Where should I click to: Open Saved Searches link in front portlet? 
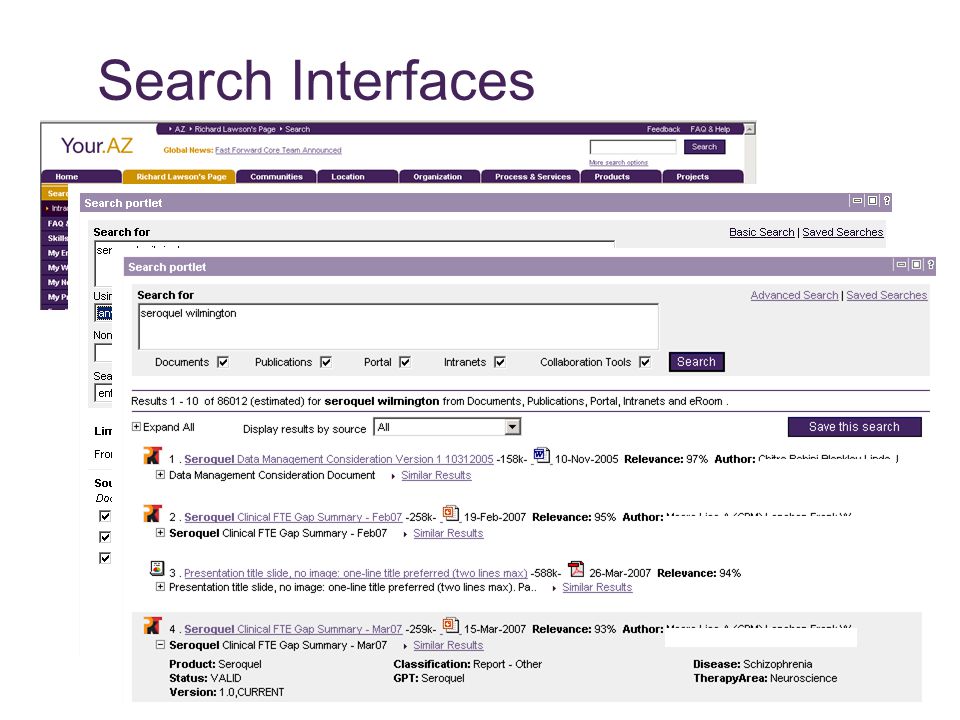pos(887,295)
